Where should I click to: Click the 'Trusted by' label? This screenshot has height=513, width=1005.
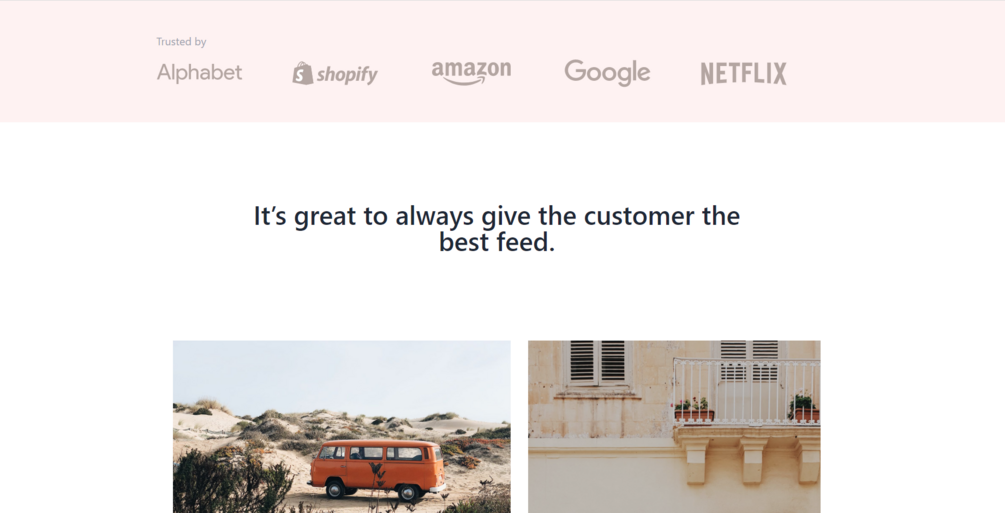[181, 42]
